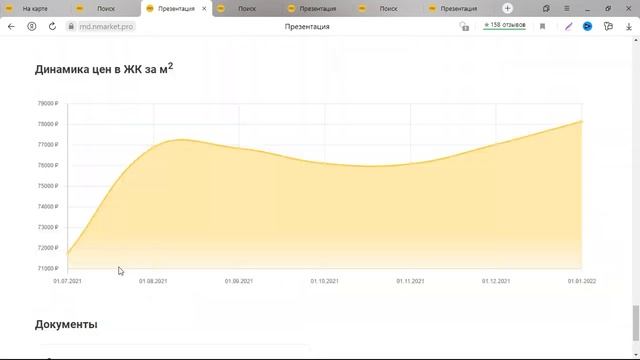Viewport: 640px width, 360px height.
Task: Click the 75000 ₽ axis label
Action: [48, 186]
